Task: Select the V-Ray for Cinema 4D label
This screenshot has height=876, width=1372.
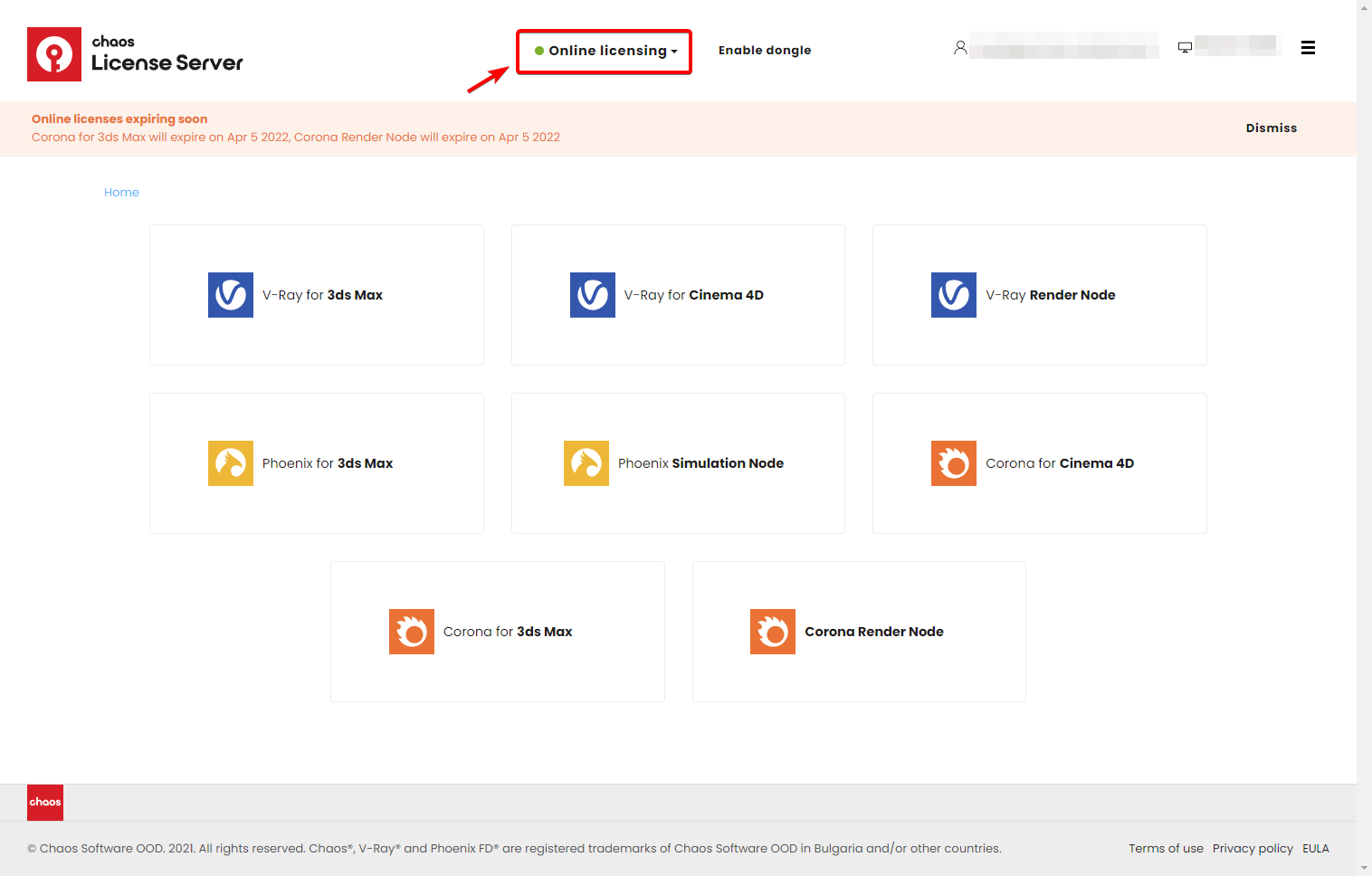Action: point(694,295)
